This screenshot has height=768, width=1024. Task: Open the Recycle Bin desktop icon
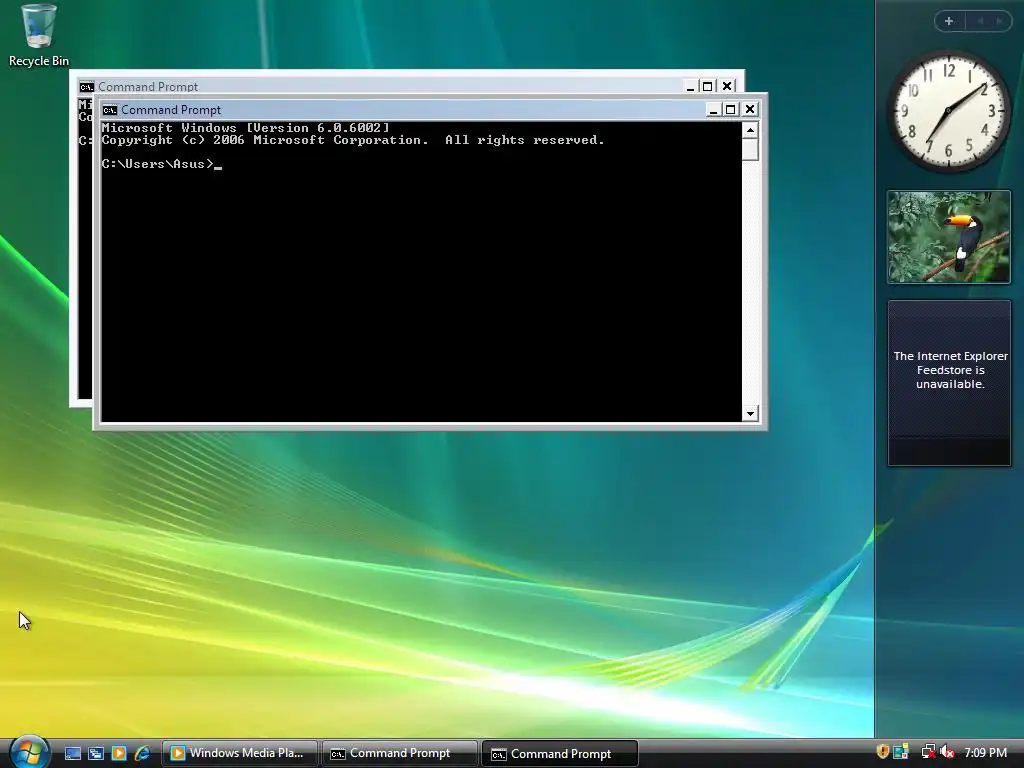point(39,36)
